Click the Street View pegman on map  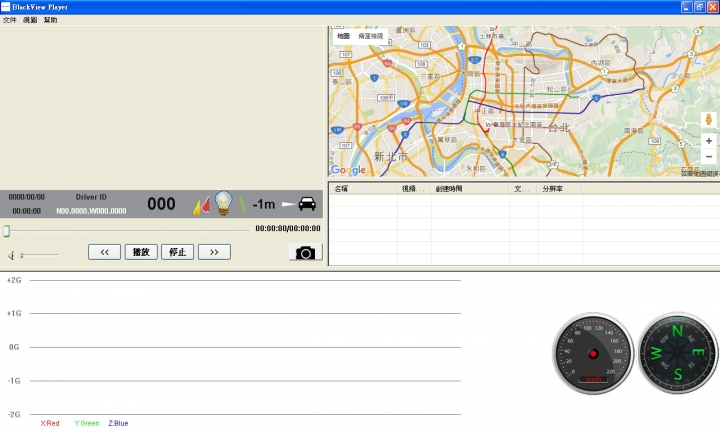(709, 119)
